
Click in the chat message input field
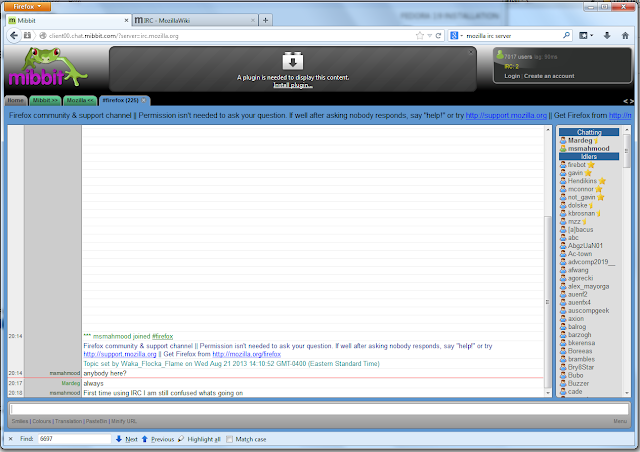[x=319, y=409]
